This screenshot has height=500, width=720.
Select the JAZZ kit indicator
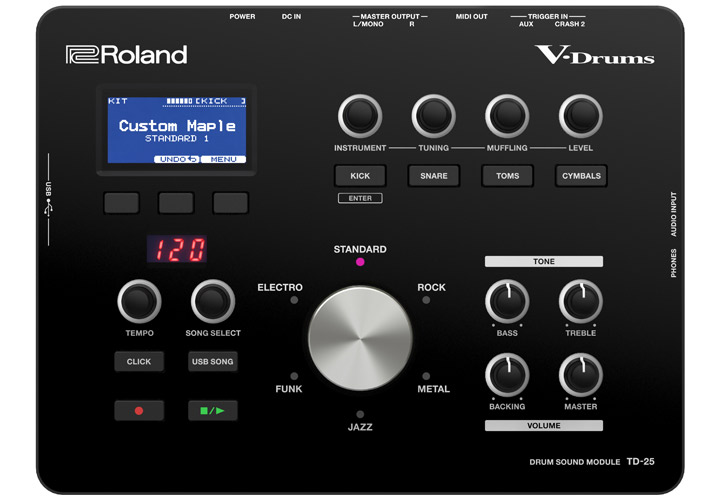[360, 414]
